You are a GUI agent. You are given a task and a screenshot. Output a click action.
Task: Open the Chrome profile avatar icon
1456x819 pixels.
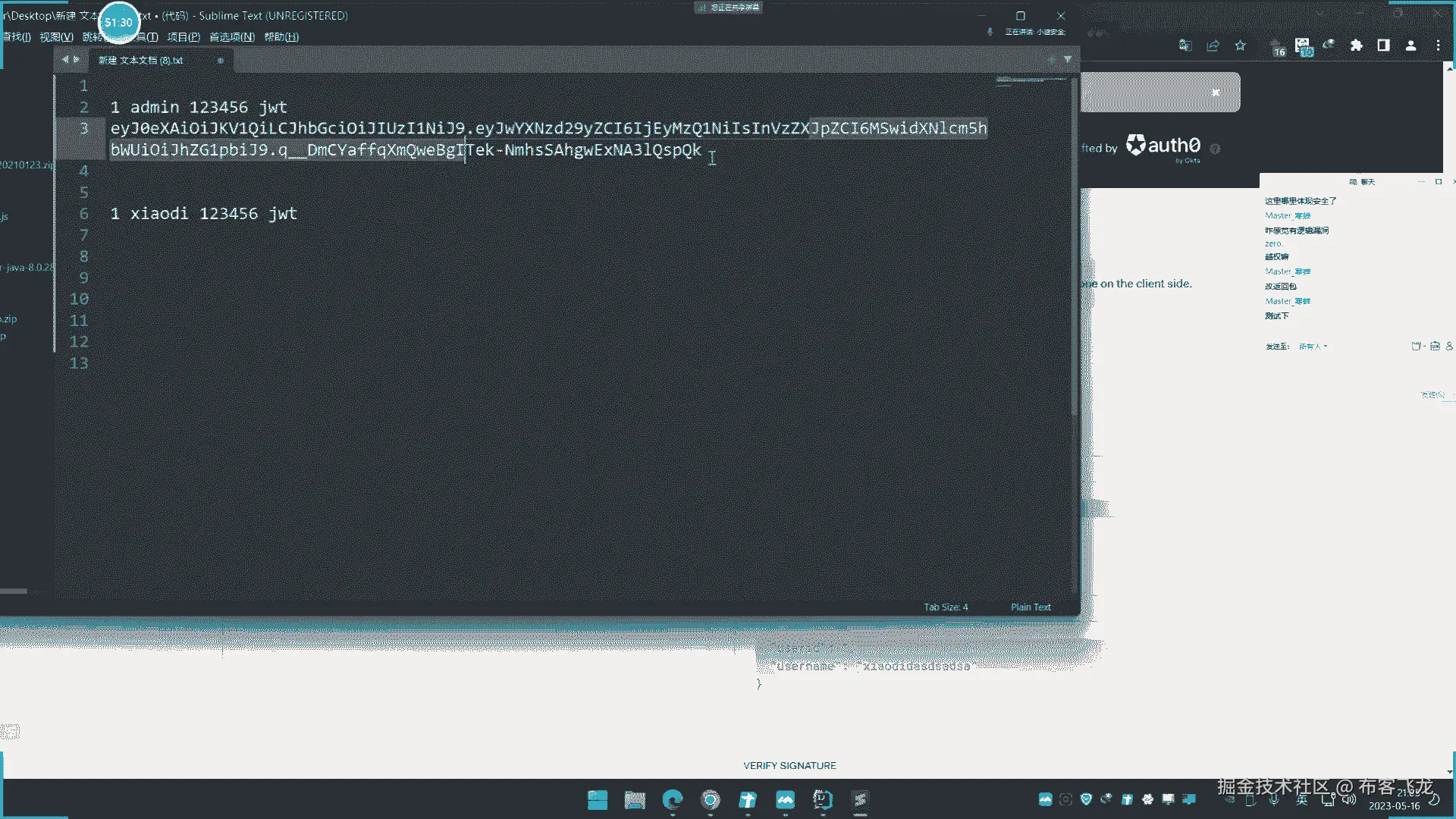click(x=1410, y=45)
